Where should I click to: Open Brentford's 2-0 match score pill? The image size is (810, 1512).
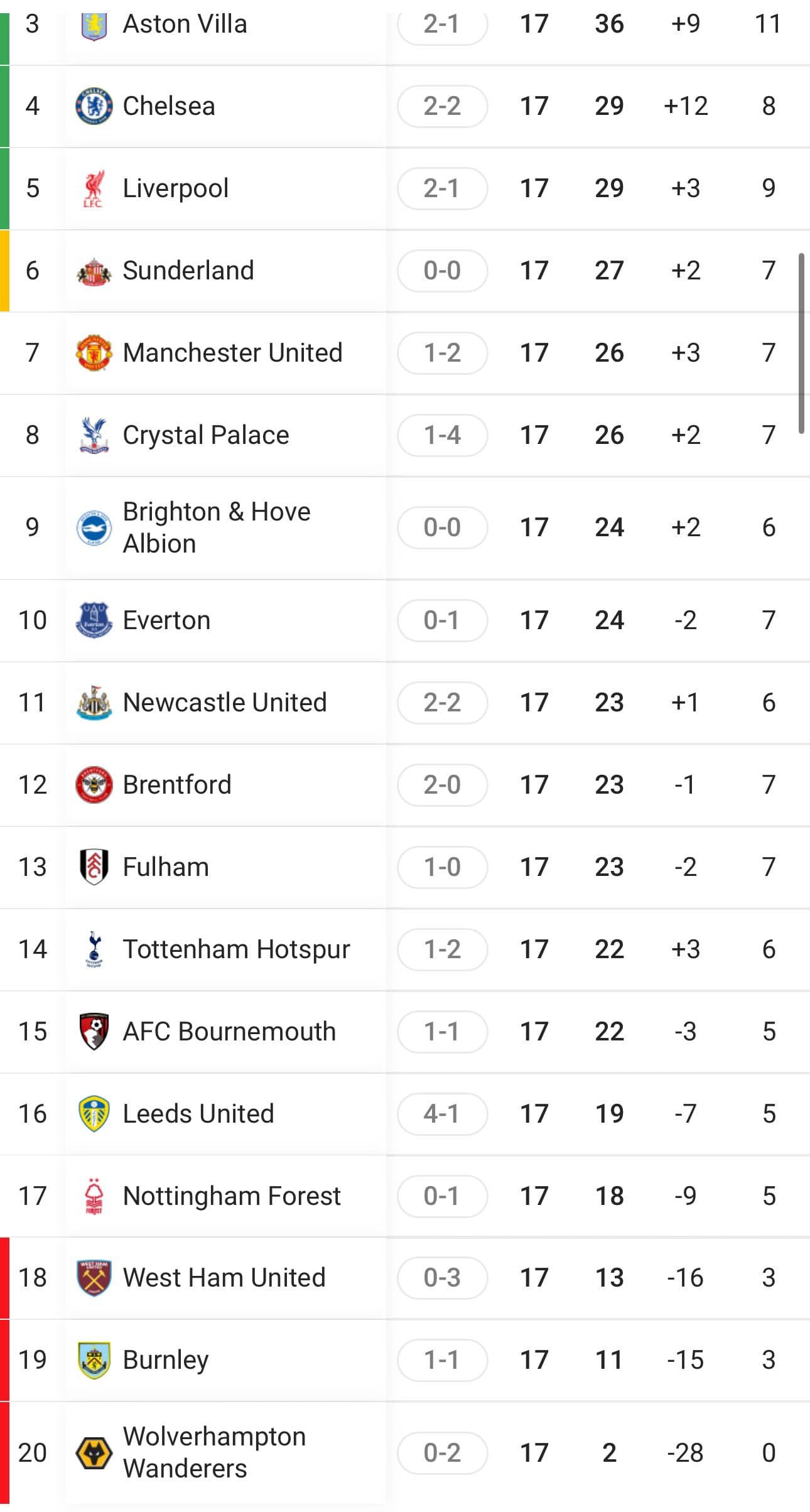point(442,785)
